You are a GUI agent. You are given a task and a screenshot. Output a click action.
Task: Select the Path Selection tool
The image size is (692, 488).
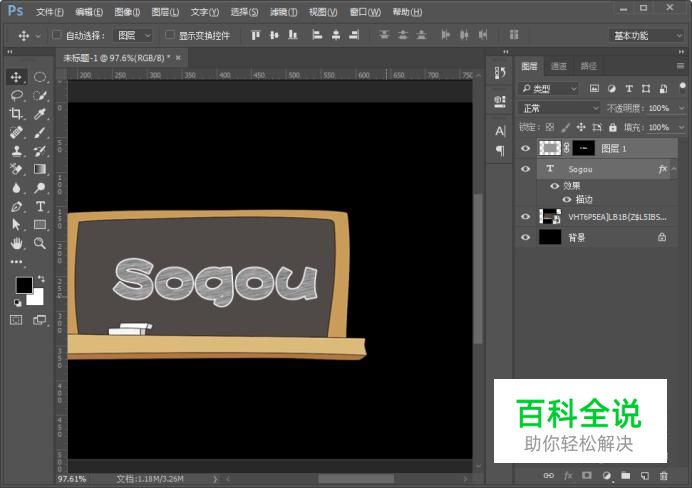(16, 225)
